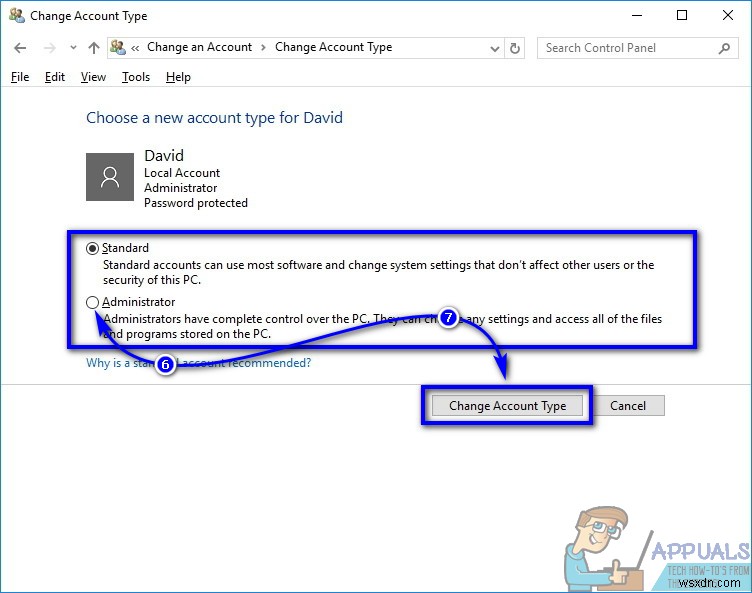Viewport: 752px width, 593px height.
Task: Click the window title bar app icon
Action: pos(17,15)
